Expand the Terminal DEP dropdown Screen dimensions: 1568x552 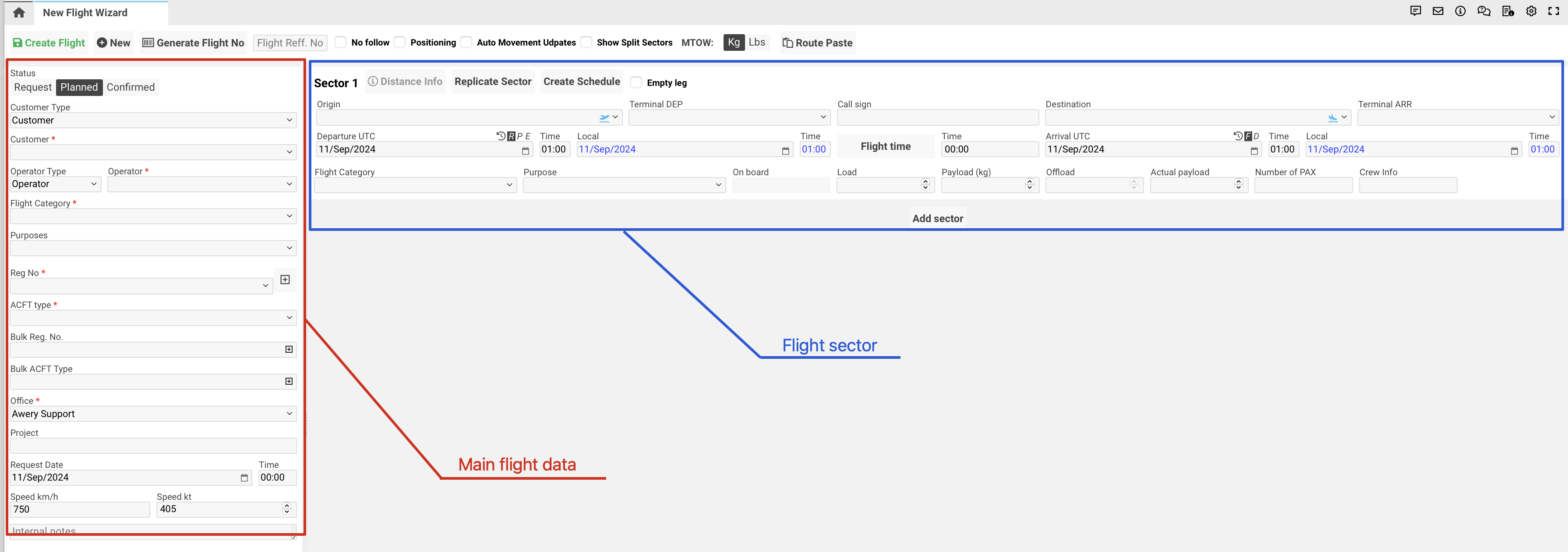(x=729, y=117)
